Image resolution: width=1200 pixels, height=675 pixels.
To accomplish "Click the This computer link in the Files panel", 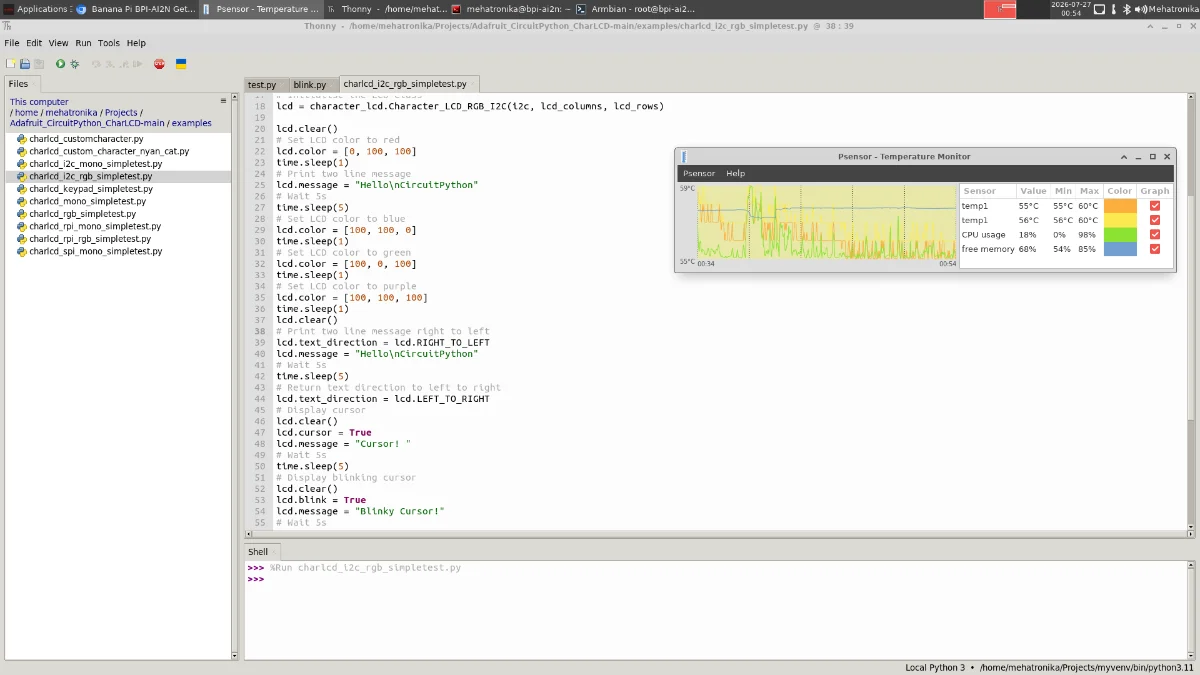I will pos(39,102).
